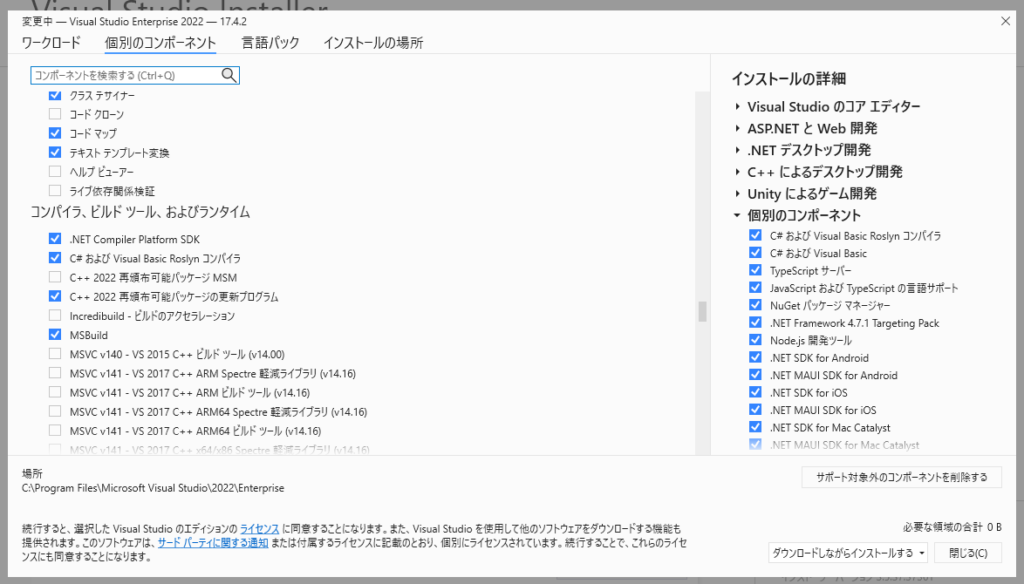The width and height of the screenshot is (1024, 584).
Task: Click the install path C:\Program Files\Microsoft Visual Studio\2022\Enterprise
Action: click(x=153, y=488)
